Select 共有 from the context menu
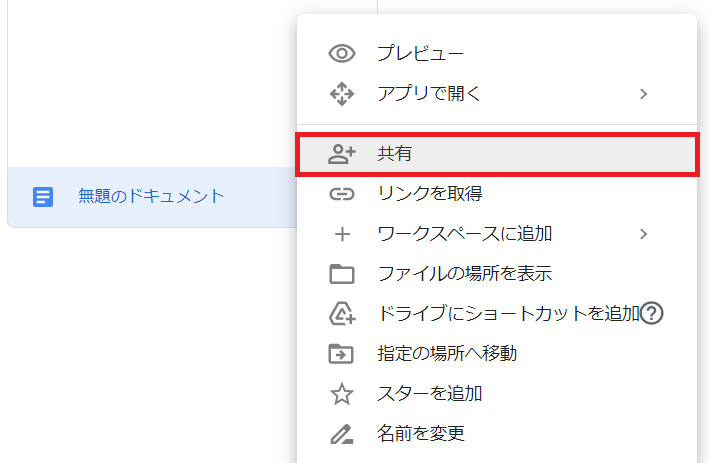This screenshot has width=710, height=463. pyautogui.click(x=395, y=154)
